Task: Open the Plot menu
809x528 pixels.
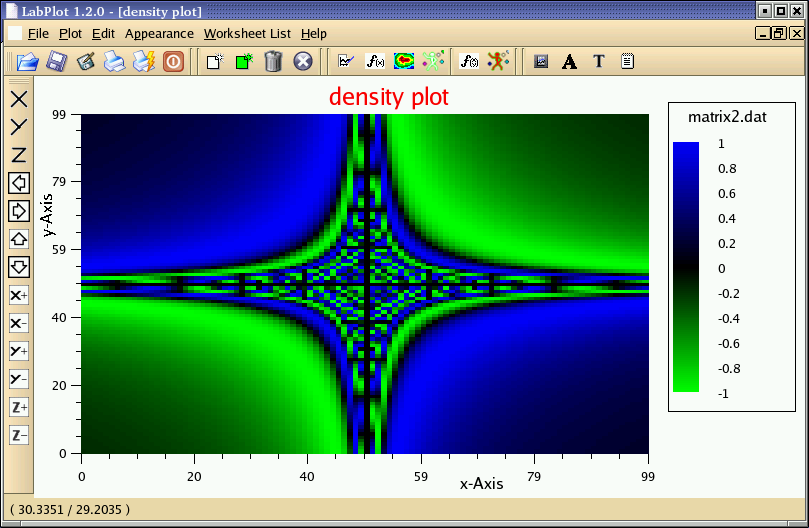Action: 70,34
